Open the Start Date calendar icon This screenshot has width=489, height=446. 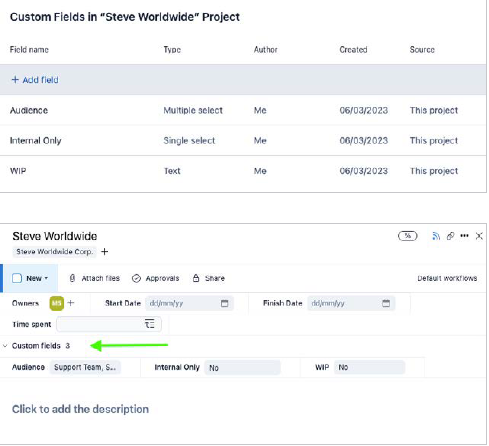[x=225, y=303]
